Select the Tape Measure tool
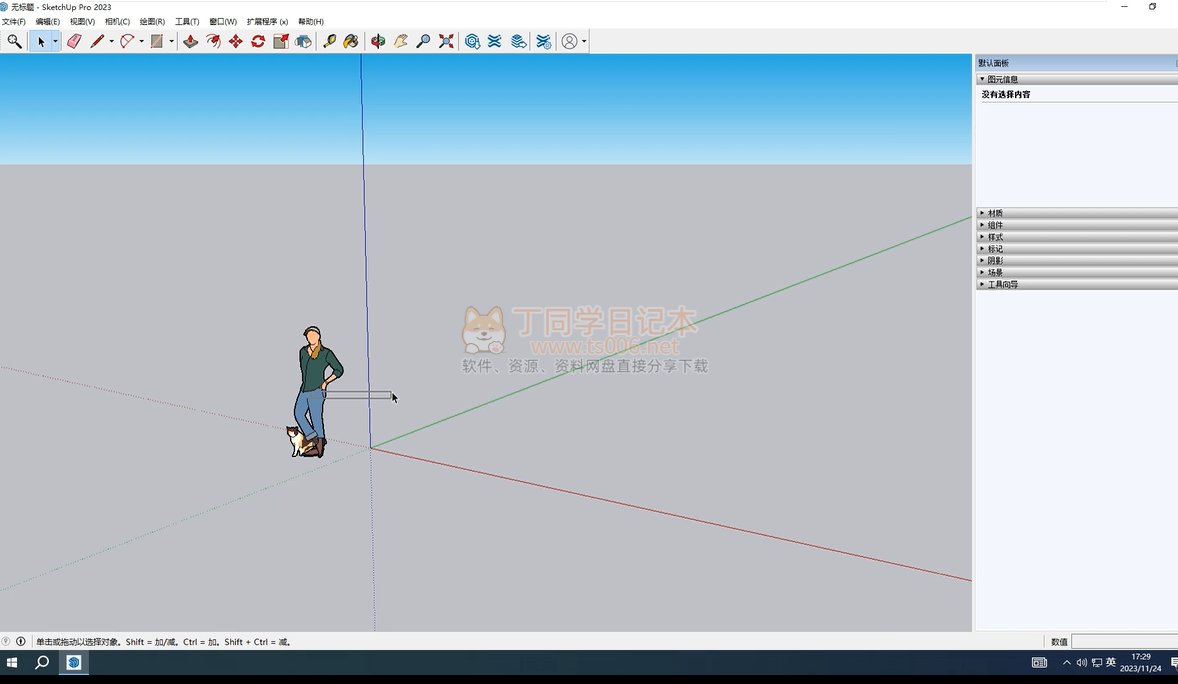 pos(329,41)
